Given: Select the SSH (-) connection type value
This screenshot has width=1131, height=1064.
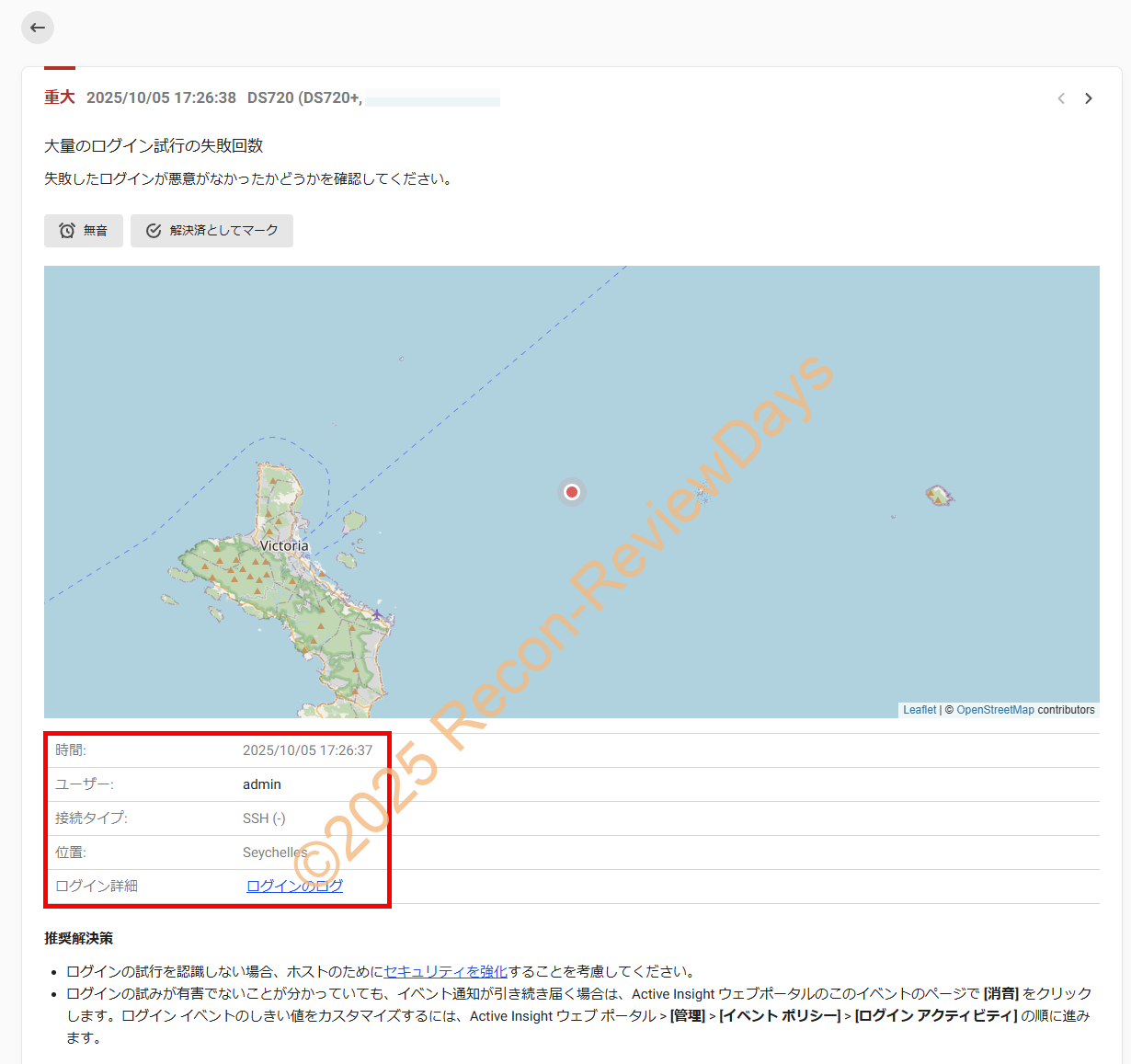Looking at the screenshot, I should pos(264,818).
